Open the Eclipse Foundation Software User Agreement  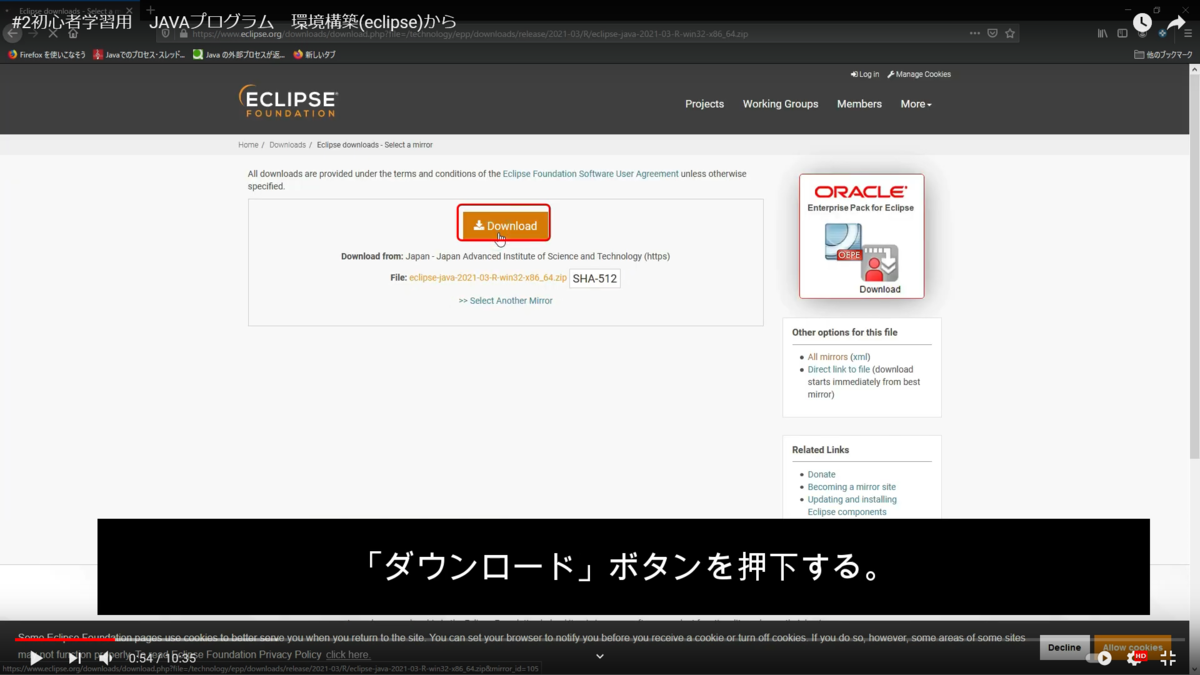click(590, 174)
